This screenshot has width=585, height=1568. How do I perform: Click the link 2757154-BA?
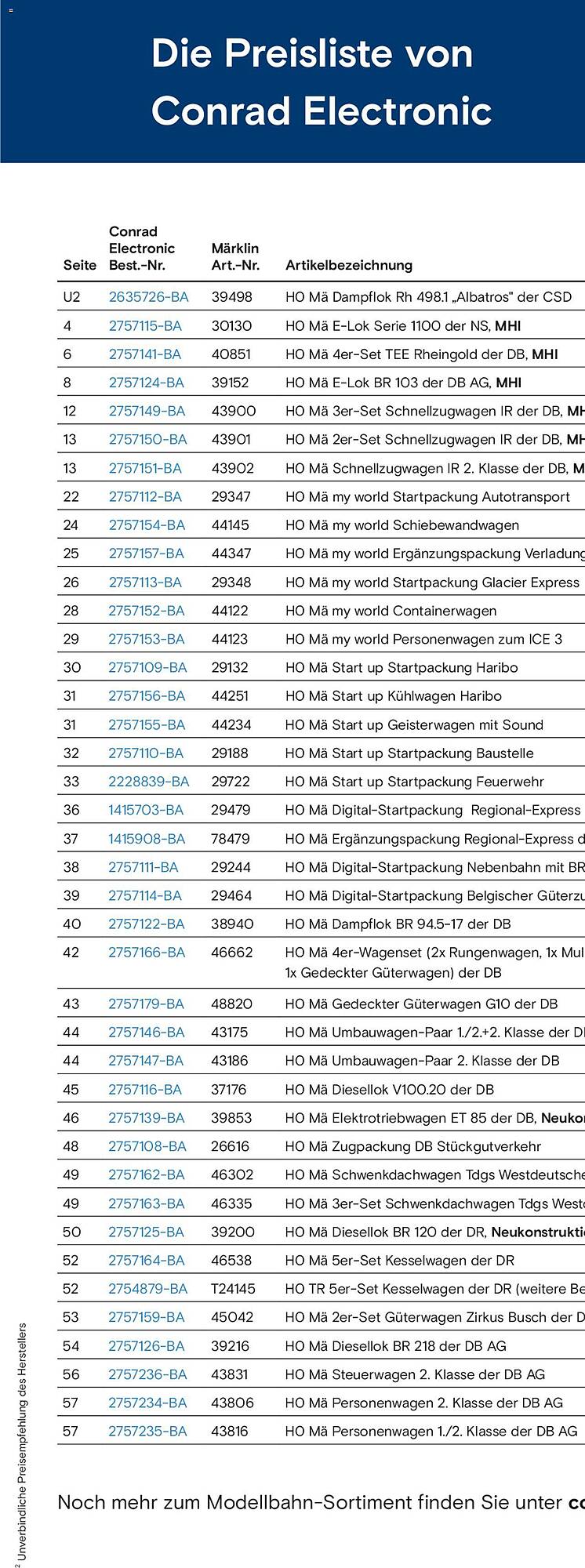pyautogui.click(x=147, y=525)
